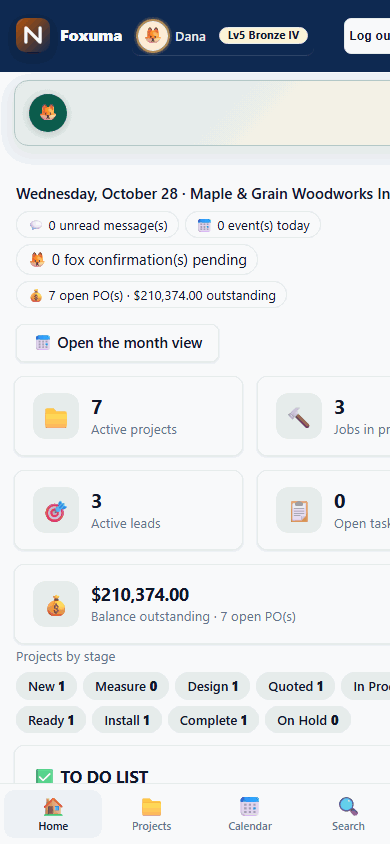The width and height of the screenshot is (390, 844).
Task: Open the Calendar tab in bottom bar
Action: point(250,814)
